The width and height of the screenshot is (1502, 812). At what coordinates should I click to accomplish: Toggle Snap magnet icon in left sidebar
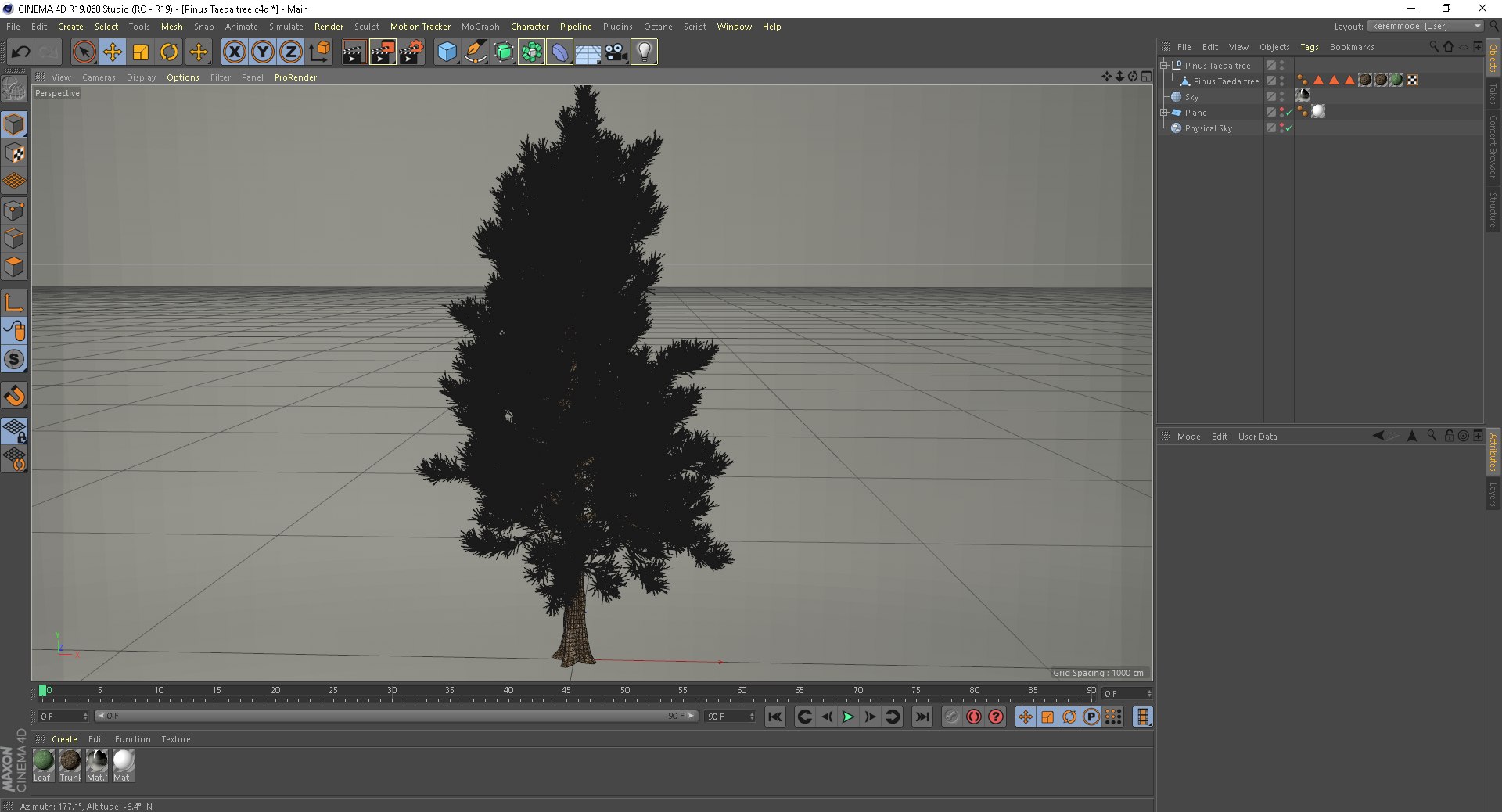coord(14,396)
